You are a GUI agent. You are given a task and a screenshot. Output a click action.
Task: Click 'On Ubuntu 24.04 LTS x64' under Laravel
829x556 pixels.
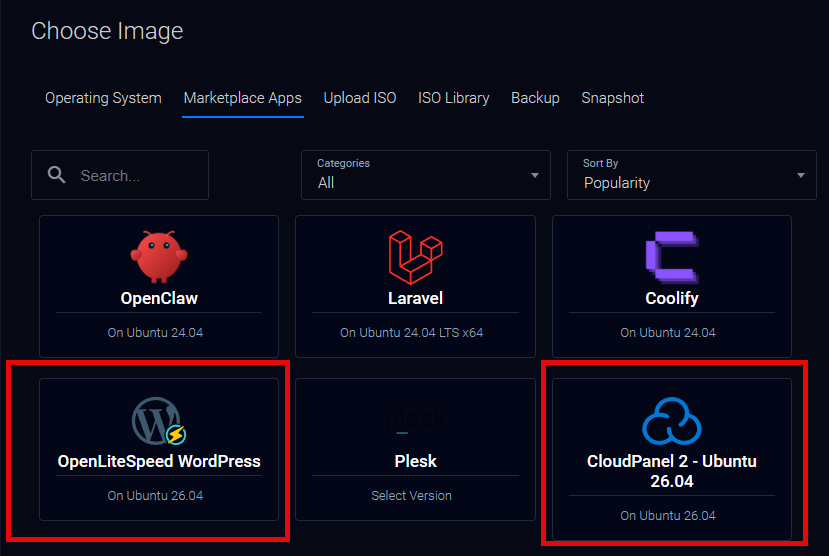tap(411, 332)
